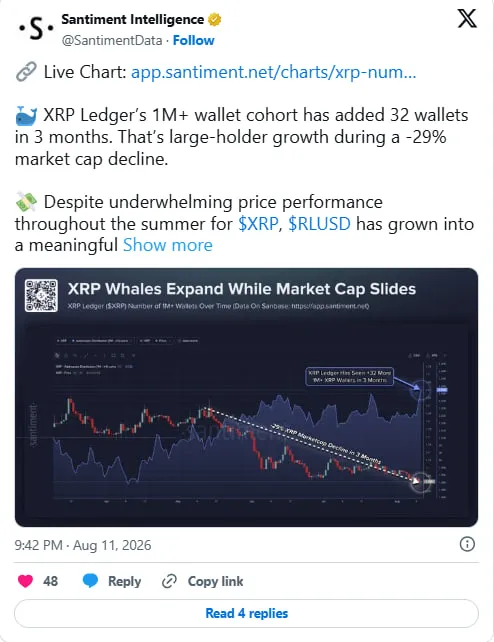The height and width of the screenshot is (642, 494).
Task: Open the XRP Whales chart image
Action: (x=246, y=397)
